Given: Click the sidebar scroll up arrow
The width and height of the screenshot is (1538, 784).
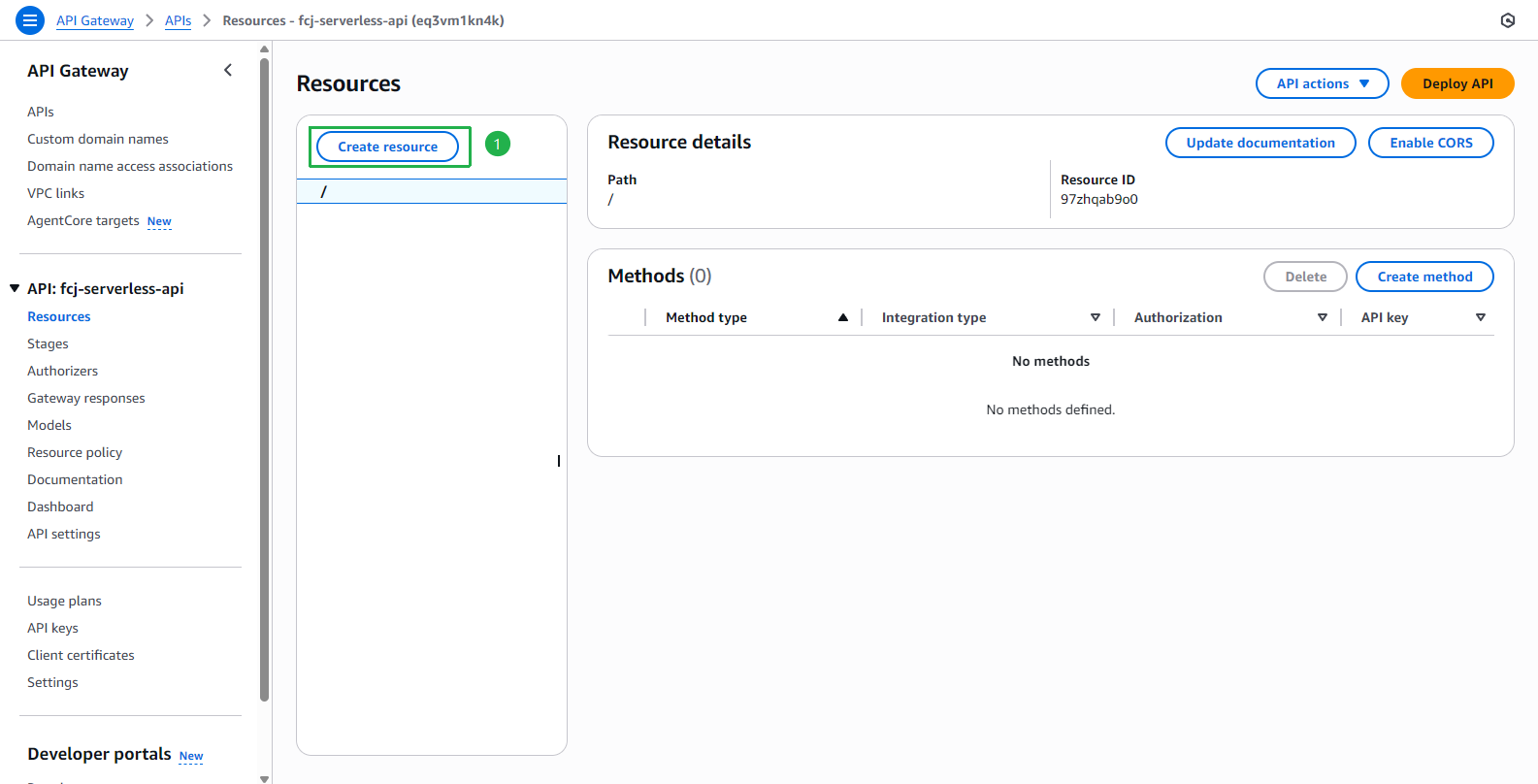Looking at the screenshot, I should tap(264, 49).
